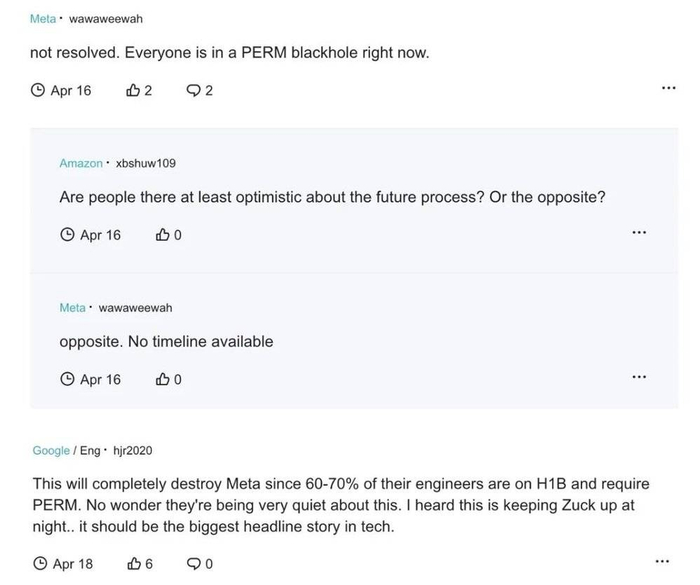Open more options on xbshuw109's reply
This screenshot has height=585, width=700.
click(x=639, y=233)
